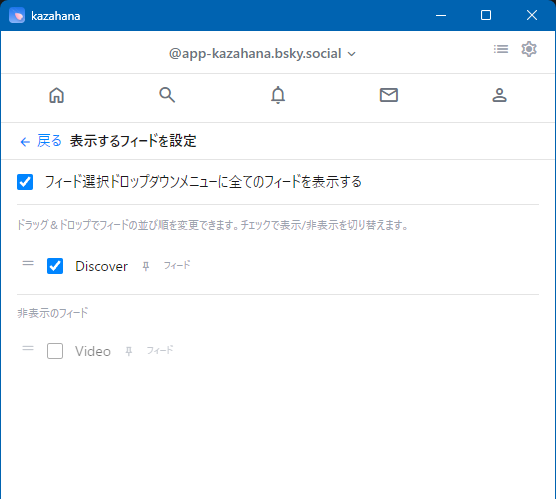Open notifications bell icon
The height and width of the screenshot is (499, 556).
[278, 95]
